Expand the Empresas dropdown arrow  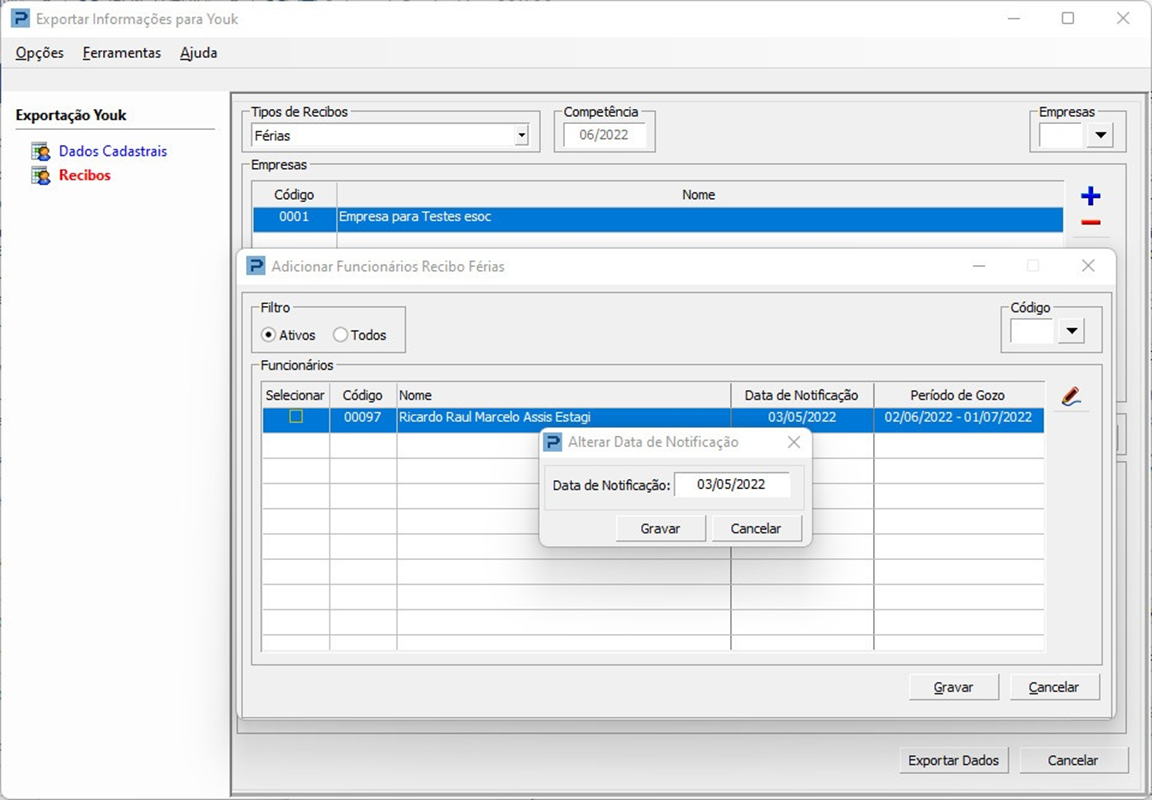1100,135
